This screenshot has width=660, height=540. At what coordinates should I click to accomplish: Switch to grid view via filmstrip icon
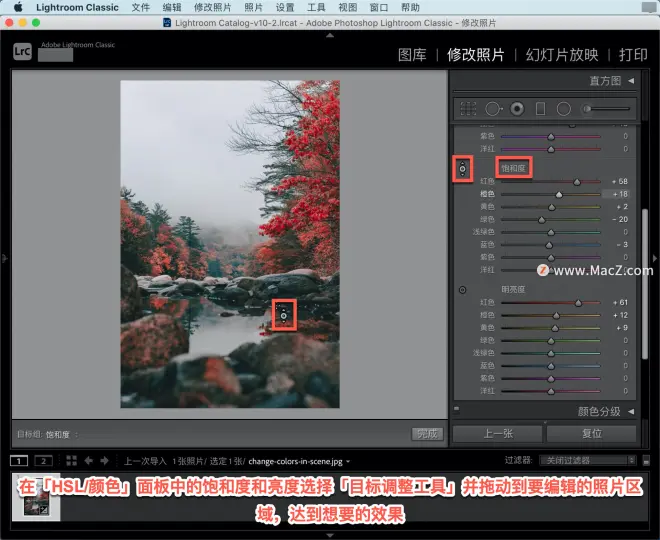pos(72,460)
